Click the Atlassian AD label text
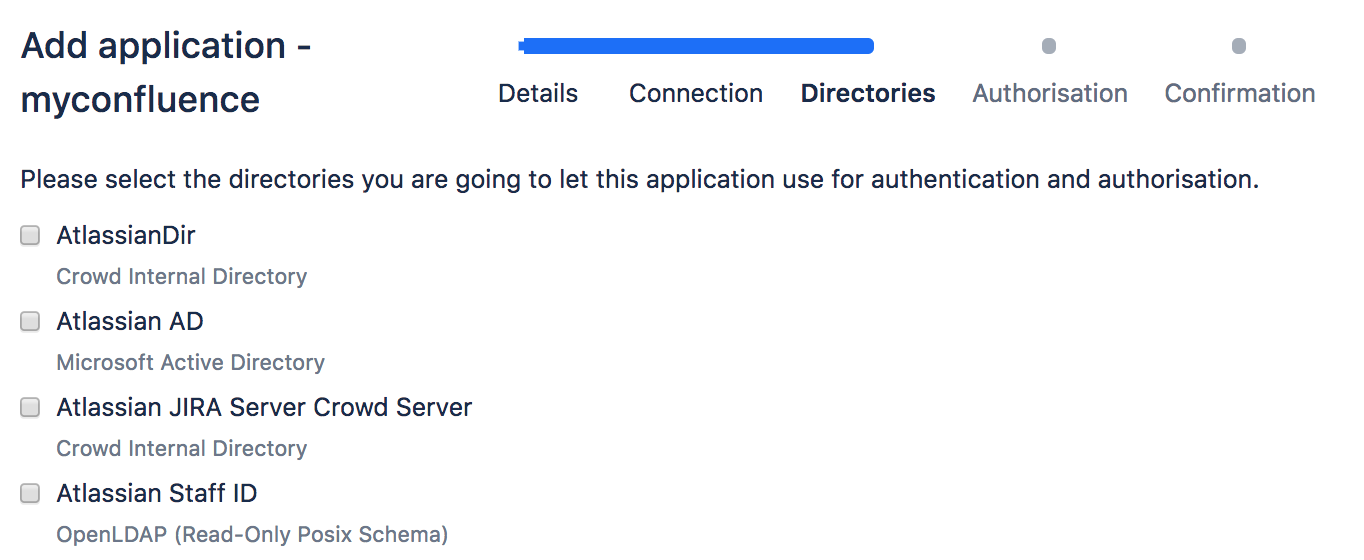The image size is (1364, 560). coord(130,322)
